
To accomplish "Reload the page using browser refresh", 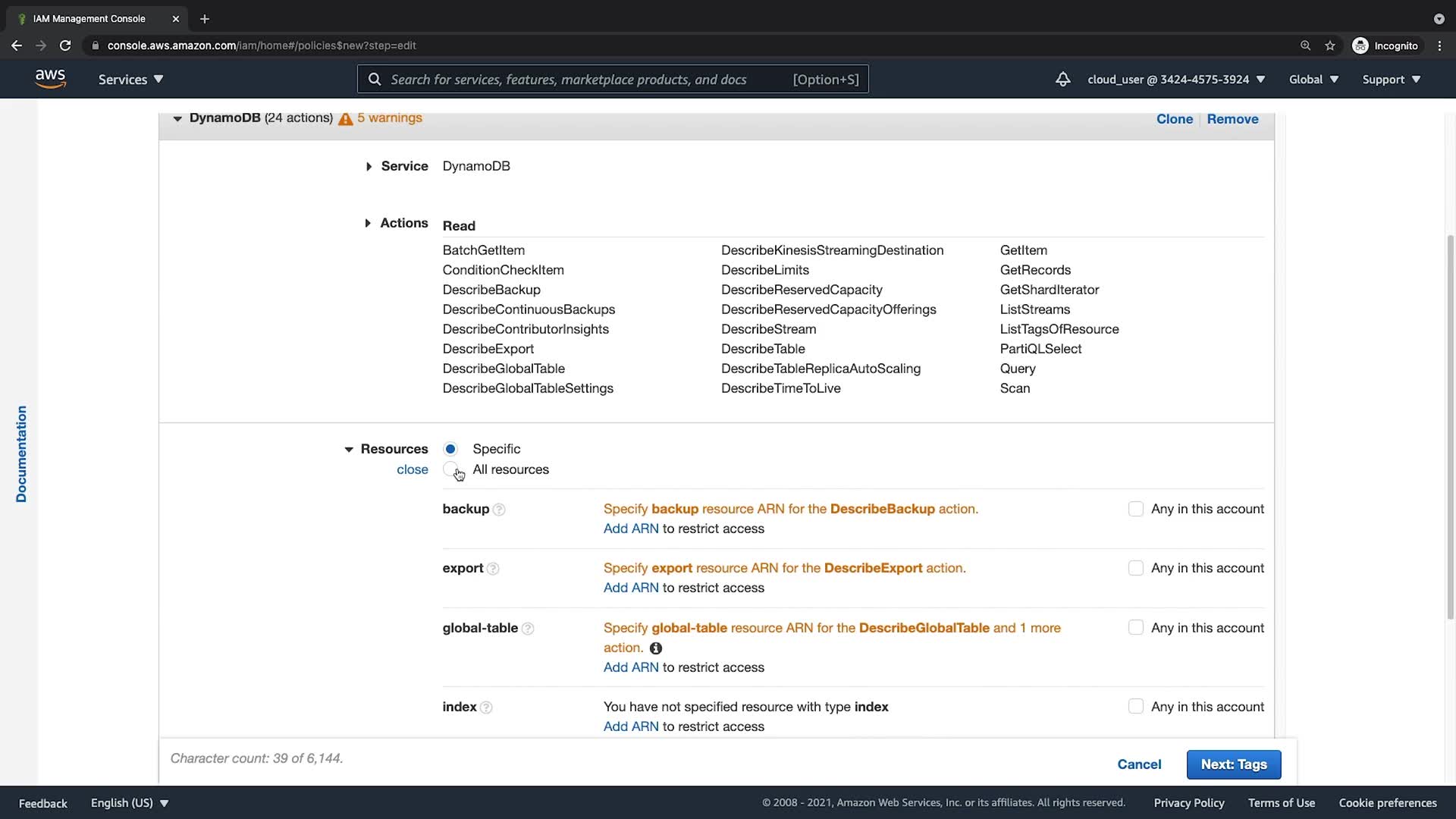I will click(65, 45).
